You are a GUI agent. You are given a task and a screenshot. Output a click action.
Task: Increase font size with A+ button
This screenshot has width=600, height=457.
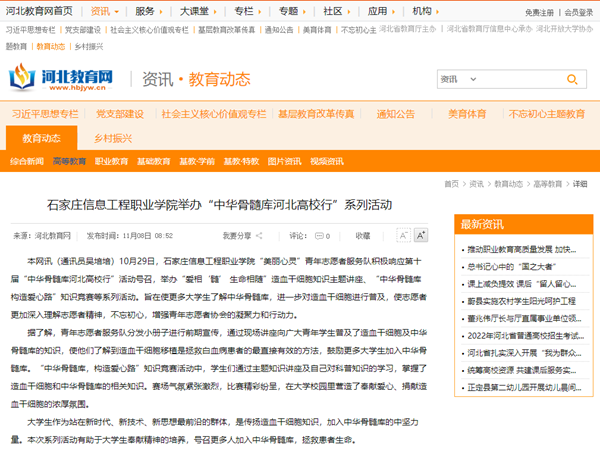click(x=421, y=236)
